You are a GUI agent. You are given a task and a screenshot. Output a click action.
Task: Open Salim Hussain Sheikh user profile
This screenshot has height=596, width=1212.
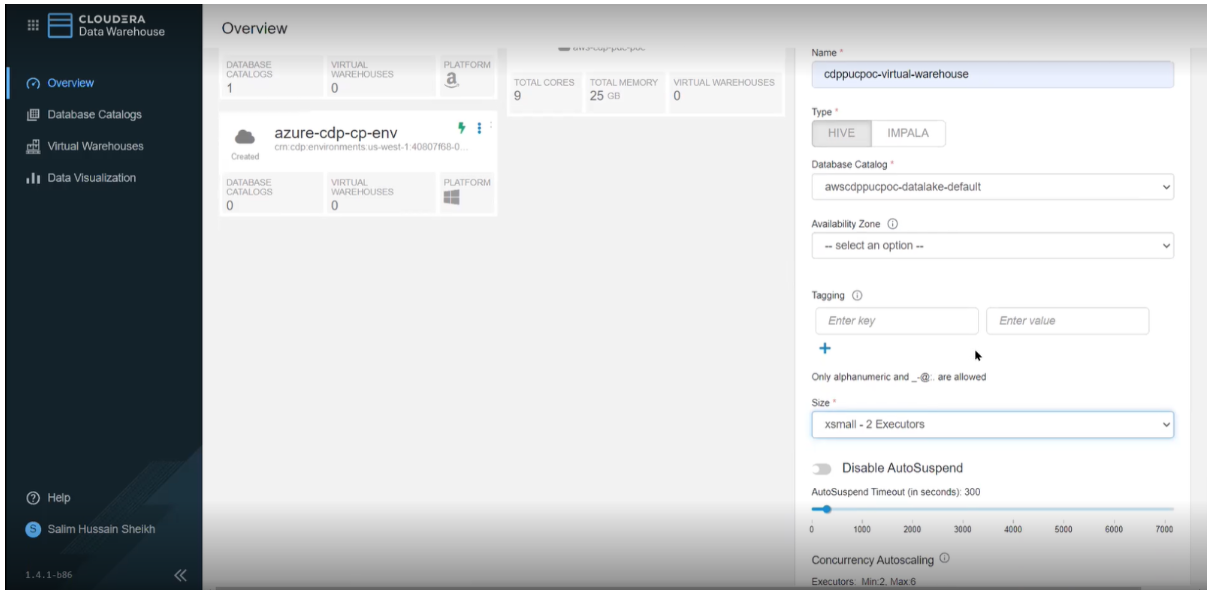(103, 528)
